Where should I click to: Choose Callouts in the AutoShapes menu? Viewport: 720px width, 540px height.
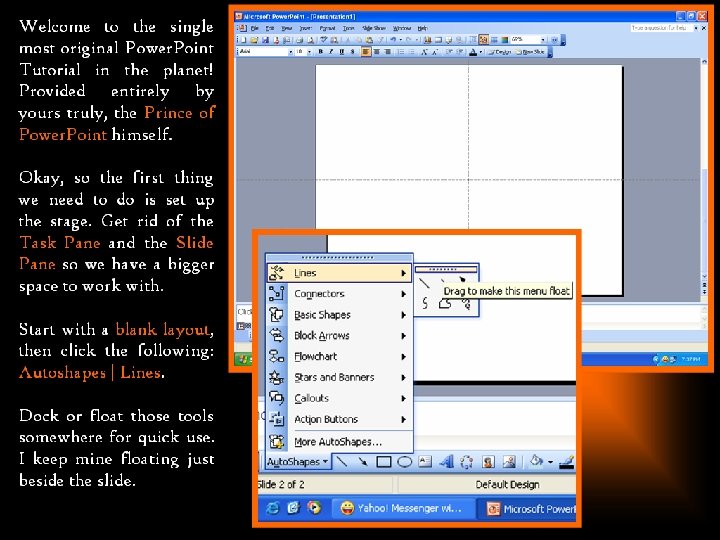click(x=339, y=398)
